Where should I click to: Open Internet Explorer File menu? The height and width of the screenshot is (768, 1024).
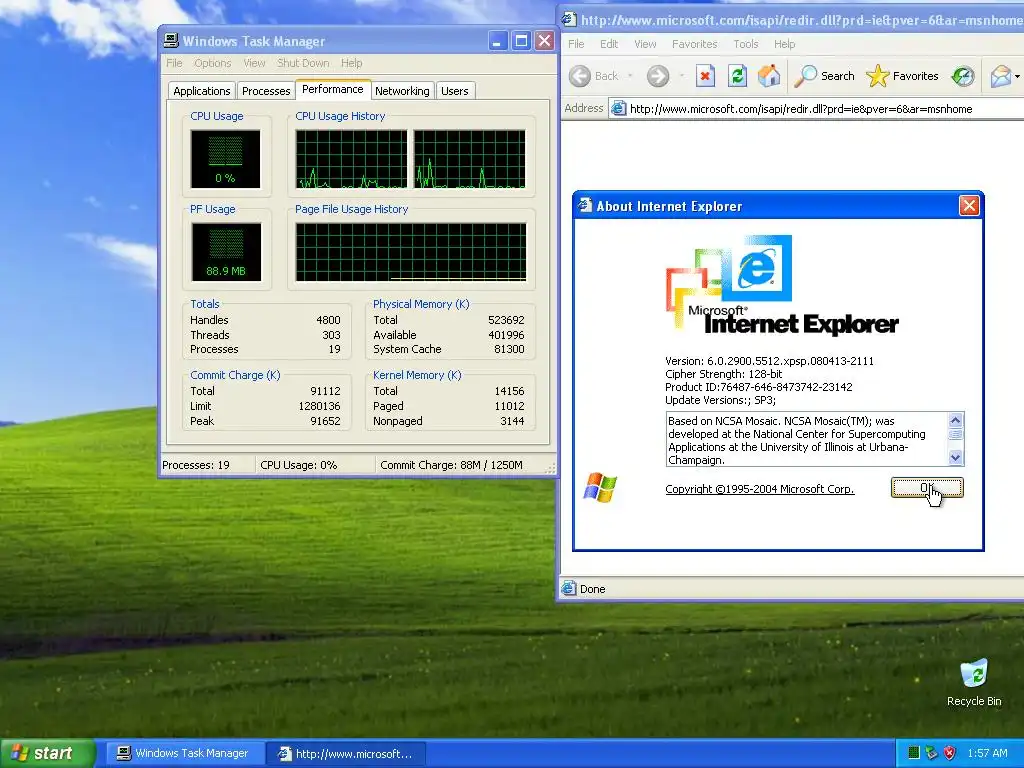(x=576, y=44)
